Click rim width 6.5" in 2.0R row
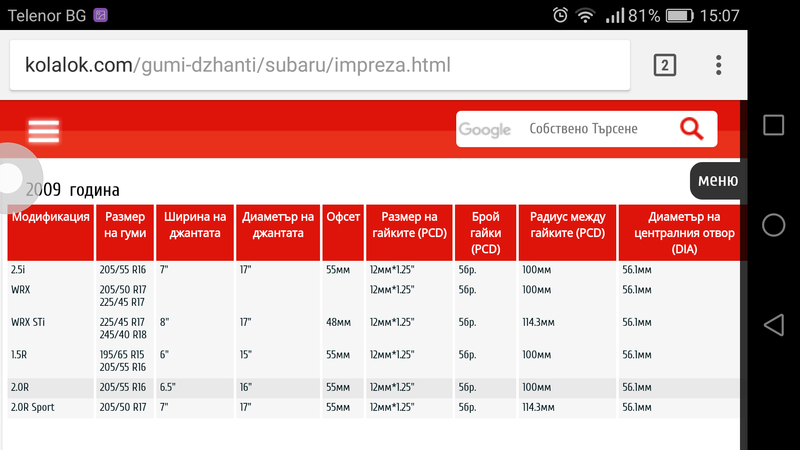 (x=167, y=387)
